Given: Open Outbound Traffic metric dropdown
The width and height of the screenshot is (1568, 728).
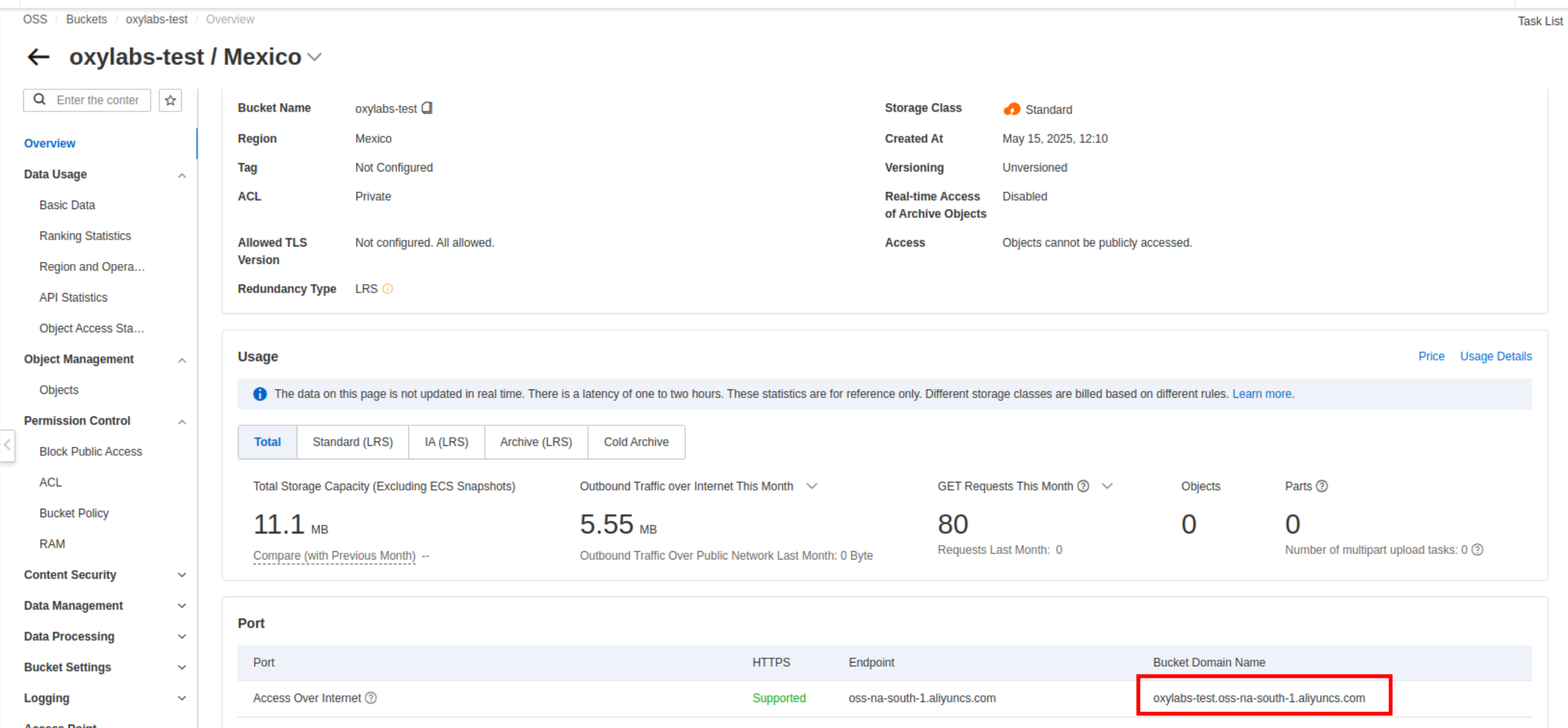Looking at the screenshot, I should pyautogui.click(x=812, y=486).
